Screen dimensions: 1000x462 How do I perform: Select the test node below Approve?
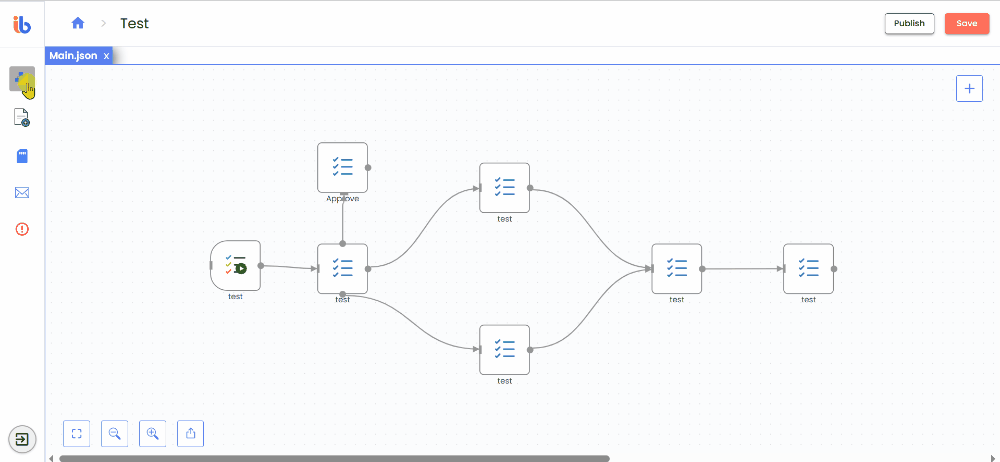pyautogui.click(x=342, y=269)
